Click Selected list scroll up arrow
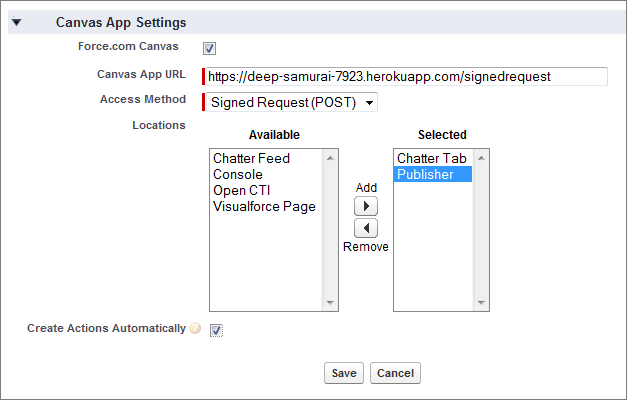This screenshot has height=400, width=627. [481, 158]
